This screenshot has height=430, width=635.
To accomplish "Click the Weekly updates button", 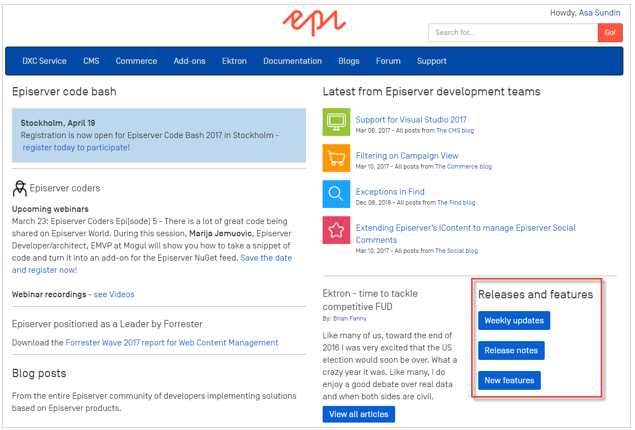I will (514, 321).
